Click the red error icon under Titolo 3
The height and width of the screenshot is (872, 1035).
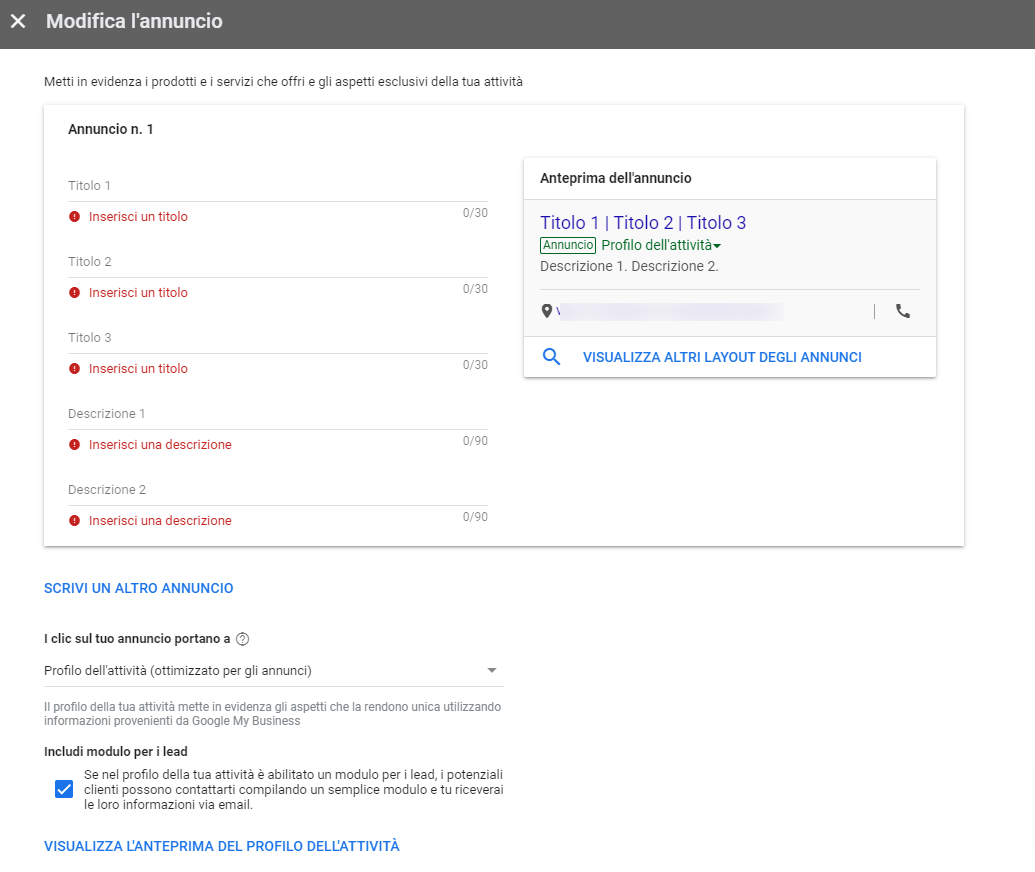coord(75,368)
